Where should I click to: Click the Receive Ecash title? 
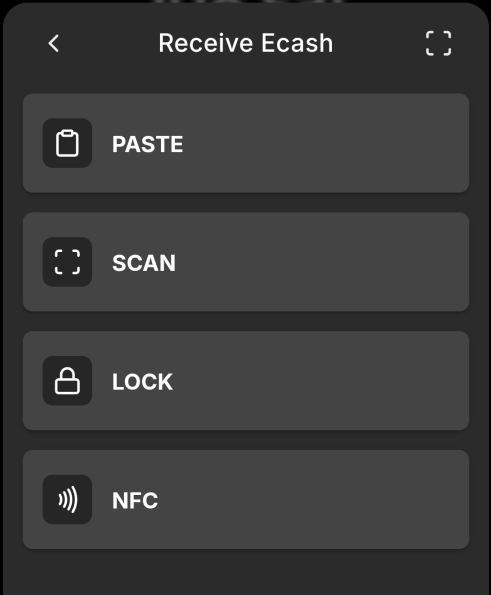246,43
